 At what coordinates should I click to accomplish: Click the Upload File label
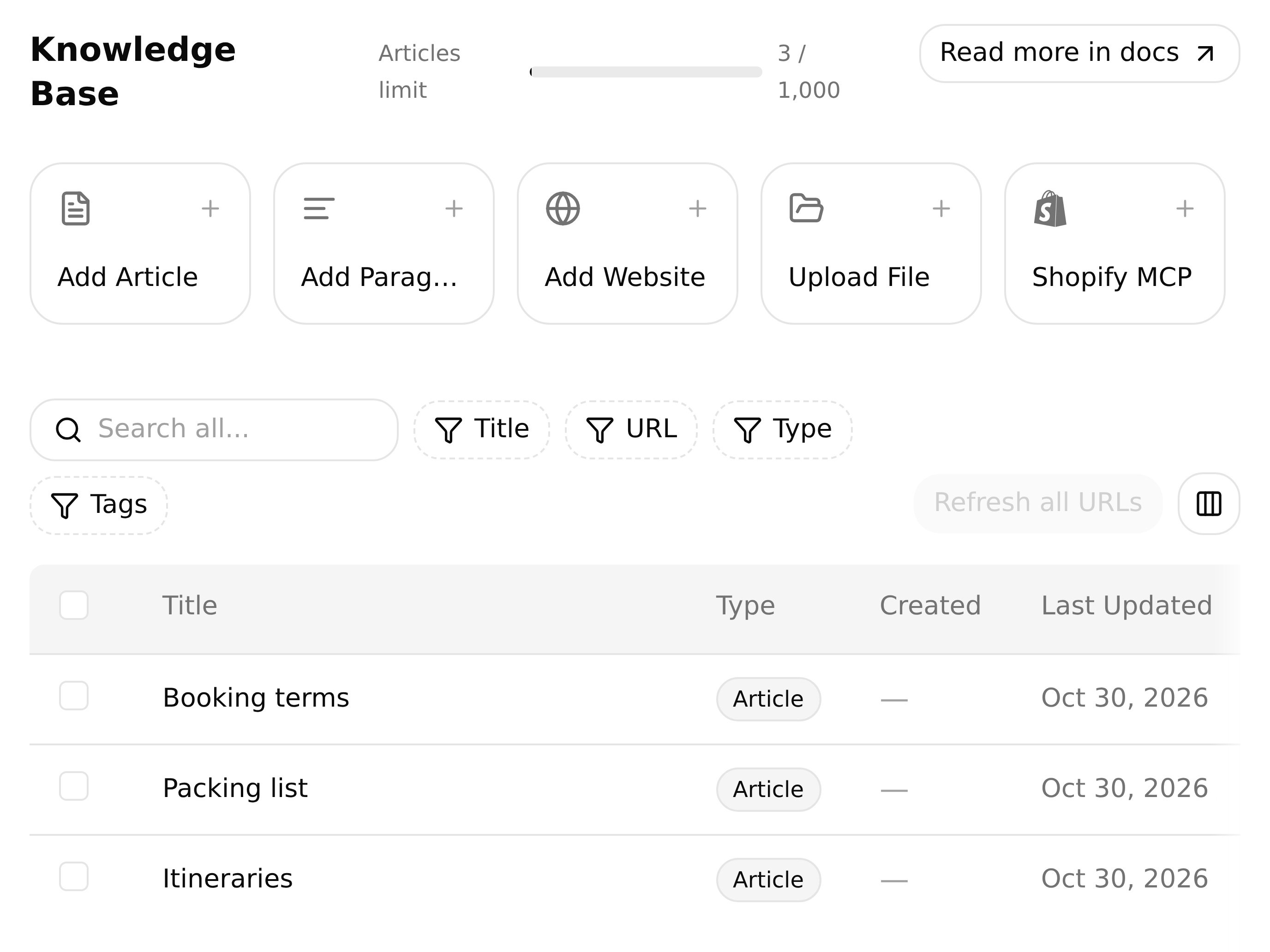[858, 278]
